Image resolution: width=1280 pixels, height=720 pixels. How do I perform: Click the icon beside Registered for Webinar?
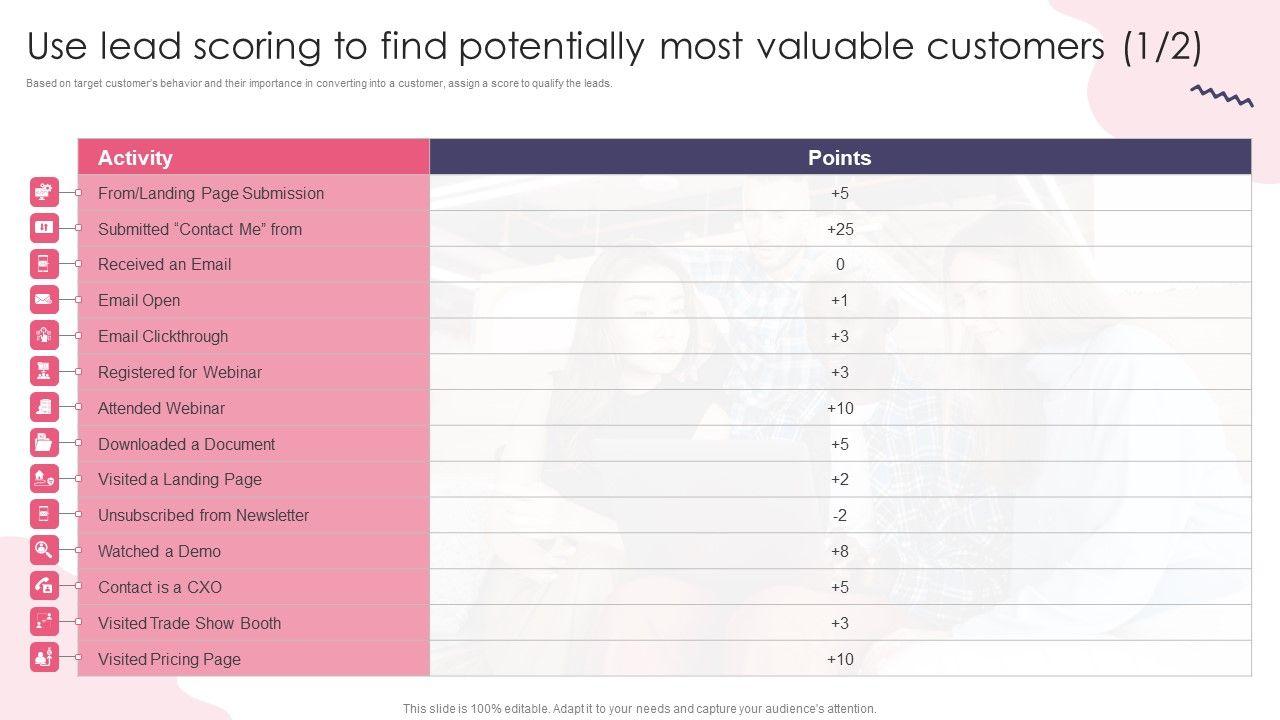44,371
